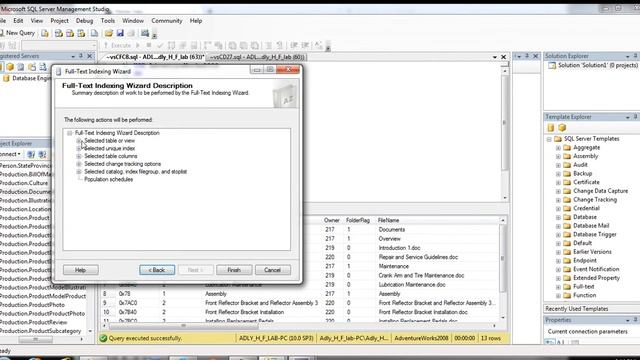This screenshot has width=640, height=360.
Task: Open the active documents dropdown arrow beside the tab close X
Action: (495, 57)
